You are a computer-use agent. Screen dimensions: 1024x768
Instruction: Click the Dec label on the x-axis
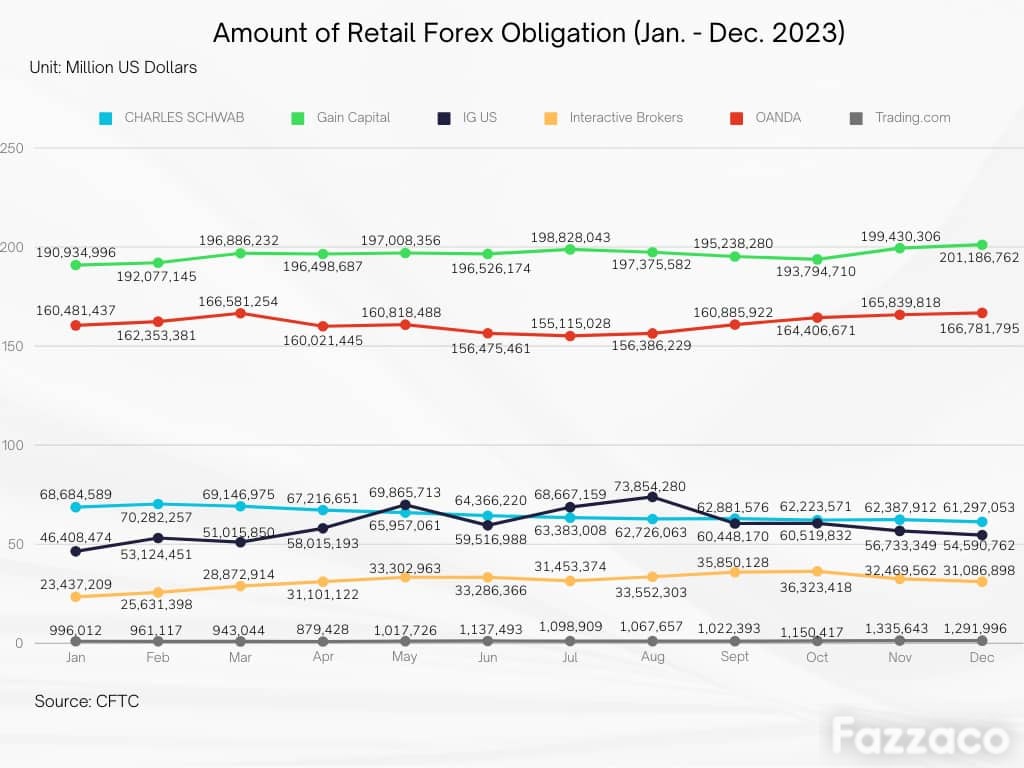pos(982,657)
